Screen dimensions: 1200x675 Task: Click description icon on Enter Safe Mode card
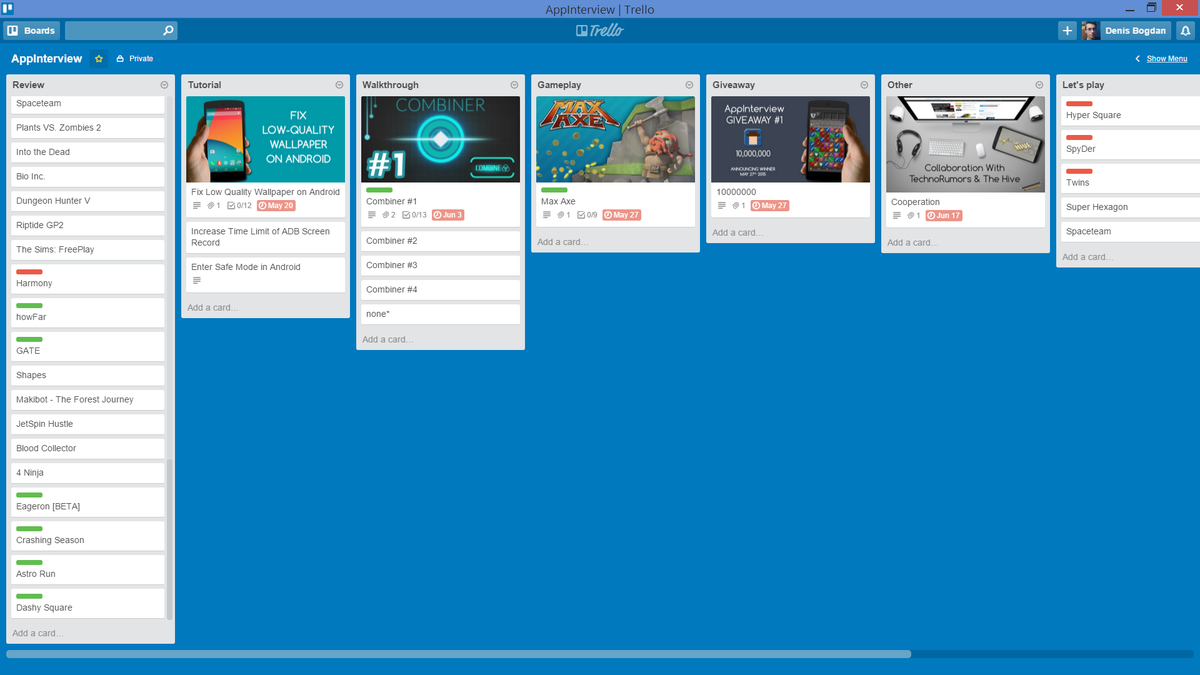point(197,281)
